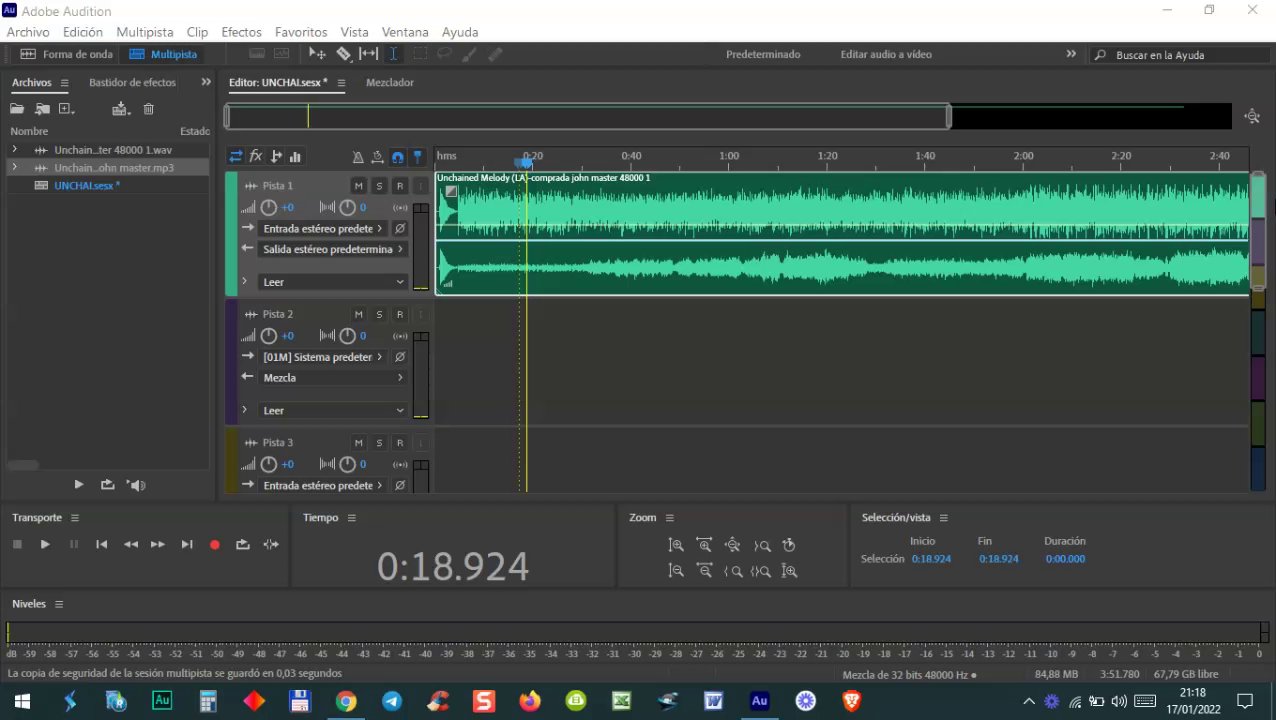The width and height of the screenshot is (1276, 720).
Task: Switch to the Mezclador tab
Action: (389, 83)
